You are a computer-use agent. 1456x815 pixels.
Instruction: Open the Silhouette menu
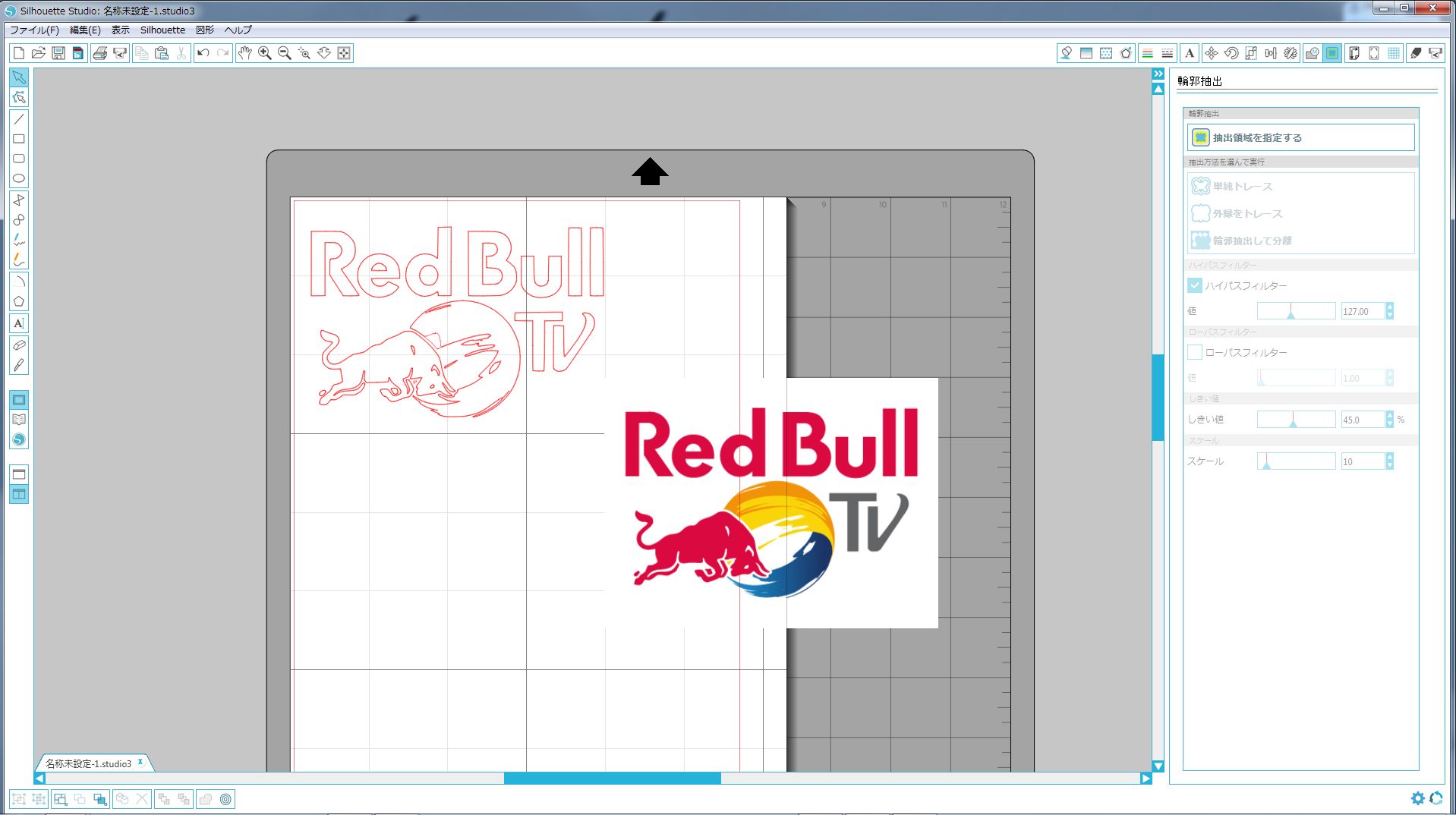point(162,30)
